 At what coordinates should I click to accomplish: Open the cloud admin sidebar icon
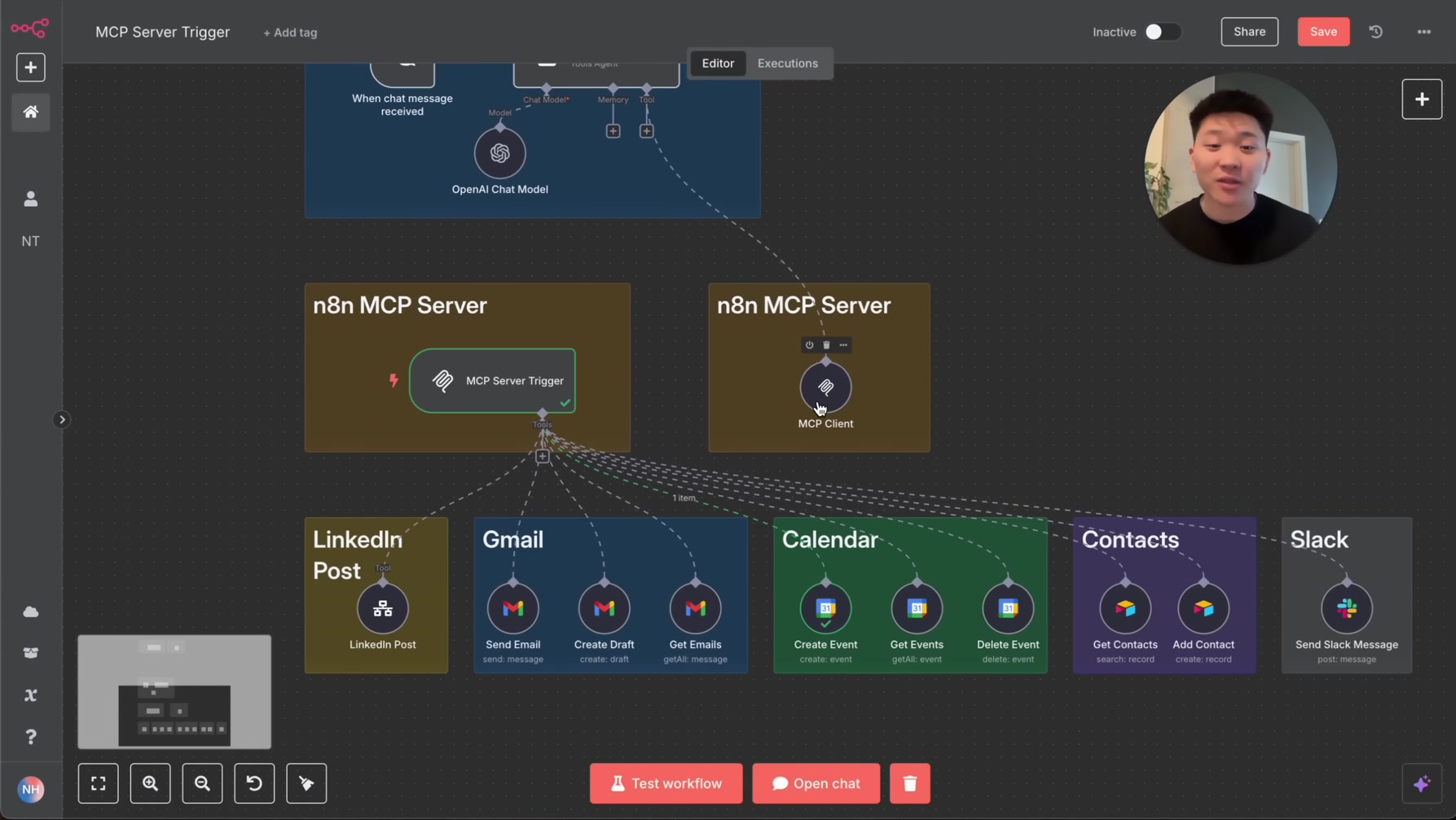coord(31,612)
